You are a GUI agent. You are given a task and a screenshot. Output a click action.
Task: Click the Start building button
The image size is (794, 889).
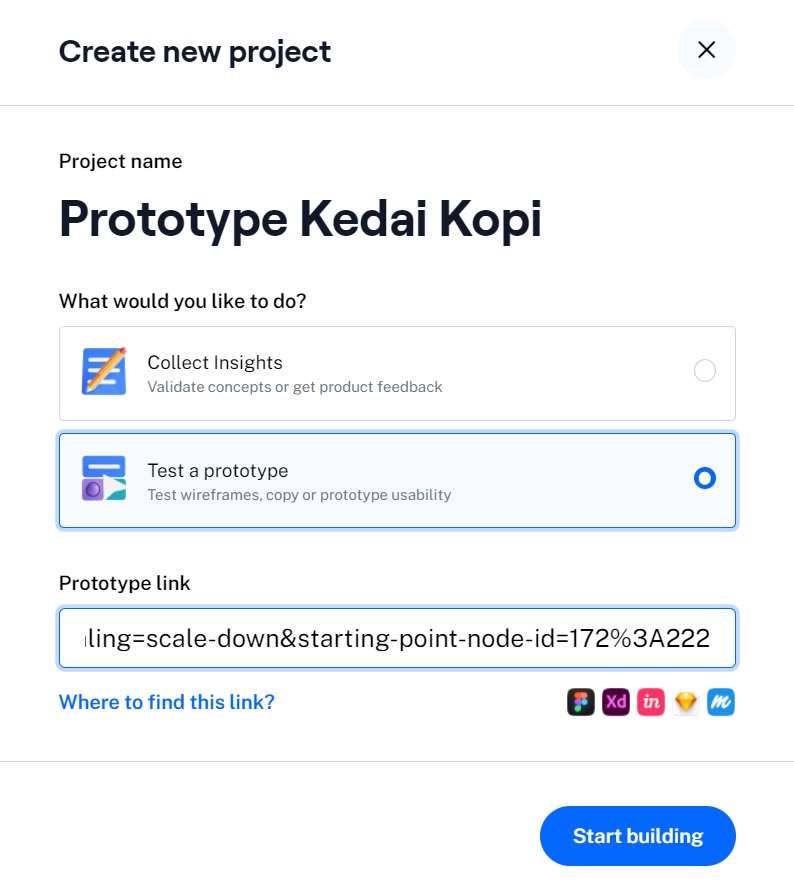(638, 836)
